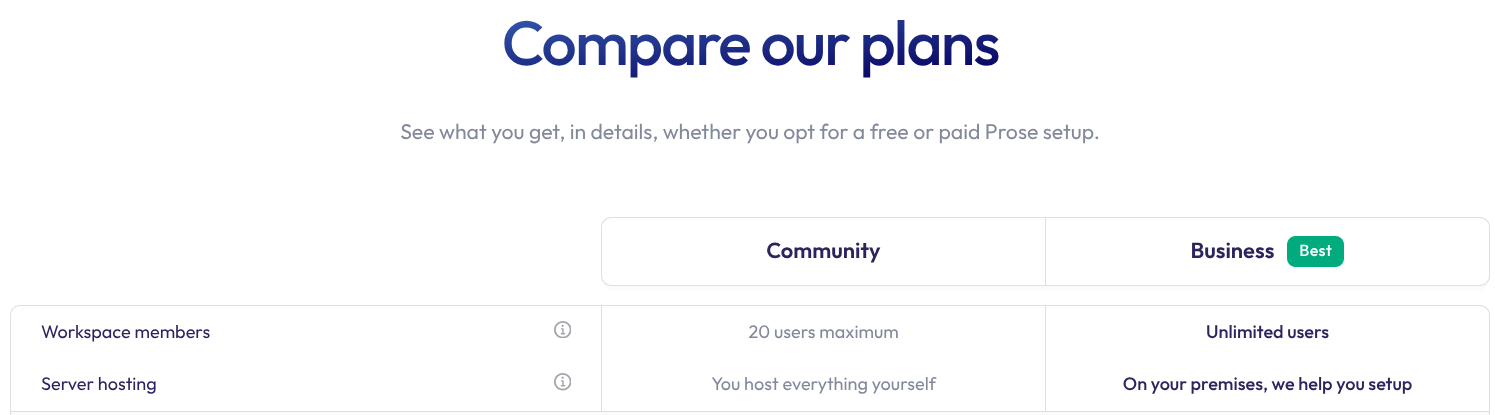Viewport: 1495px width, 415px height.
Task: Click the Server hosting row label
Action: click(99, 384)
